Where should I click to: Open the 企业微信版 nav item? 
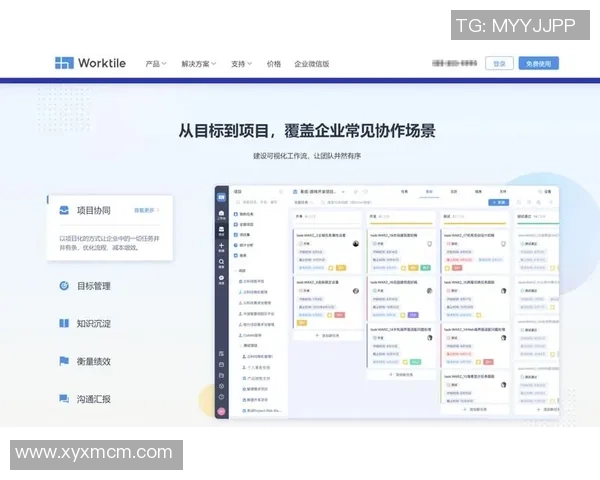[x=311, y=64]
